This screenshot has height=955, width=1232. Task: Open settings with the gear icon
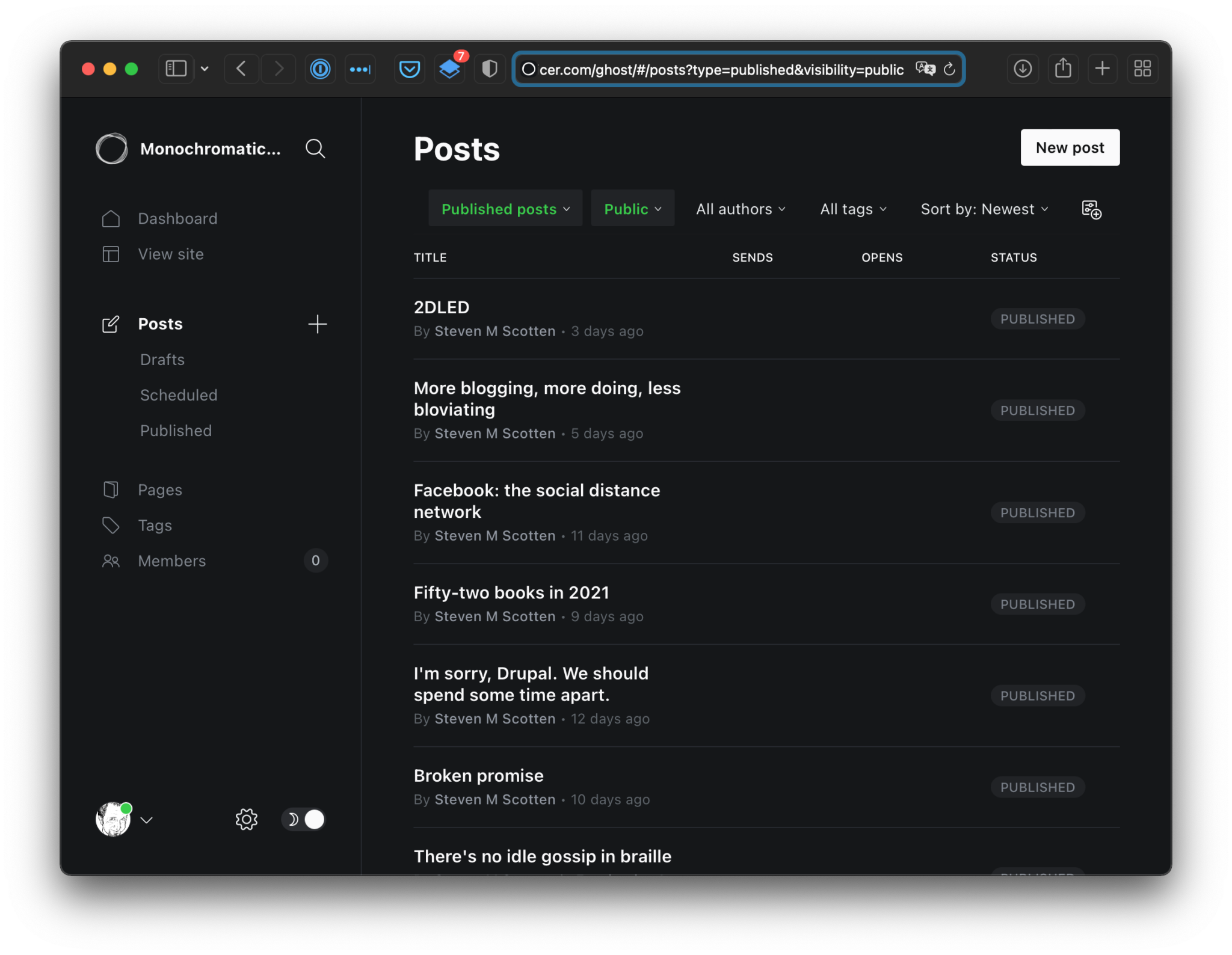click(246, 819)
